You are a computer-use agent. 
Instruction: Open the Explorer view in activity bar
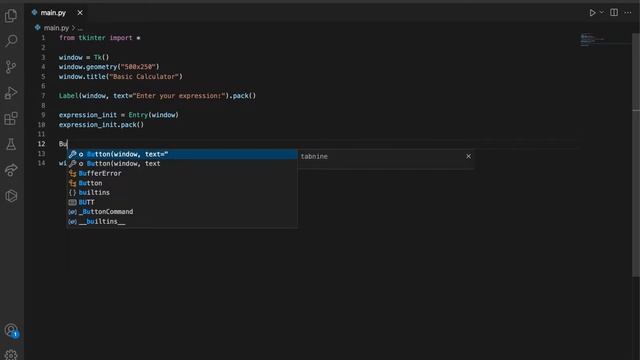11,16
